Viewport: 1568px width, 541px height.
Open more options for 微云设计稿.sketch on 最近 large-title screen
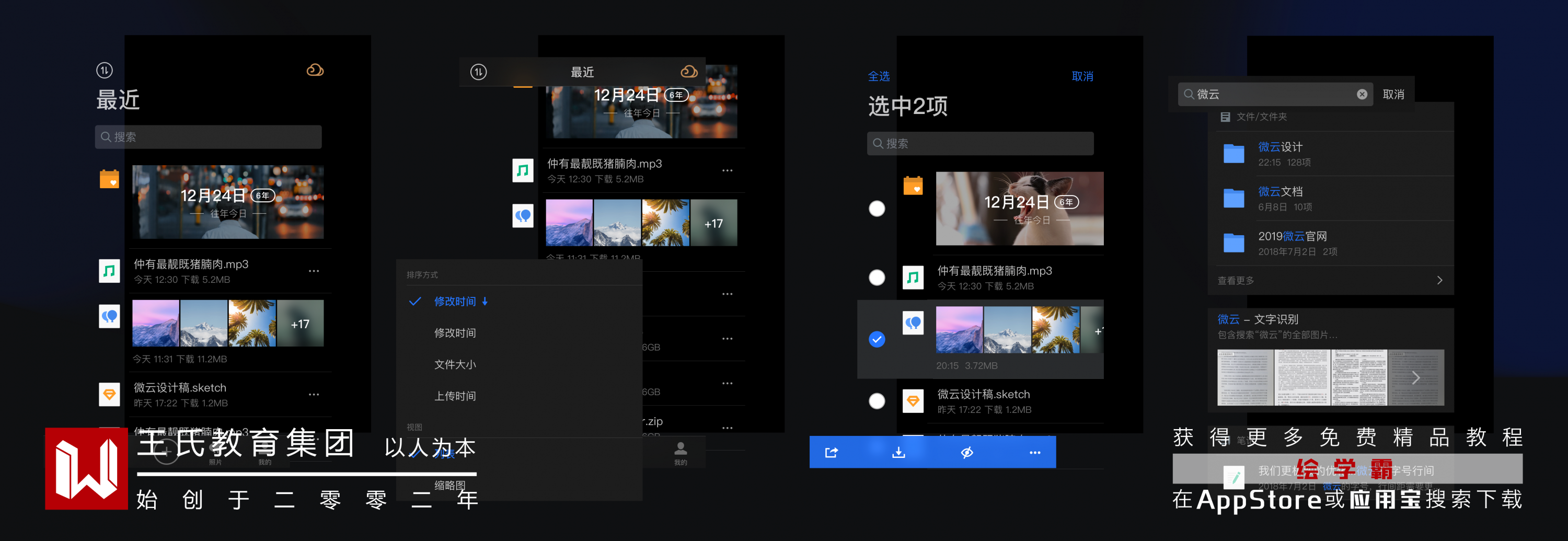pyautogui.click(x=314, y=394)
